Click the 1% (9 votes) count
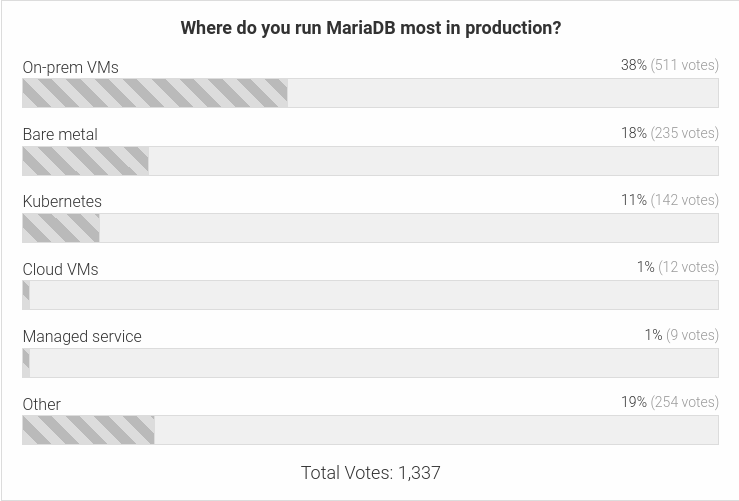The height and width of the screenshot is (501, 739). (681, 335)
